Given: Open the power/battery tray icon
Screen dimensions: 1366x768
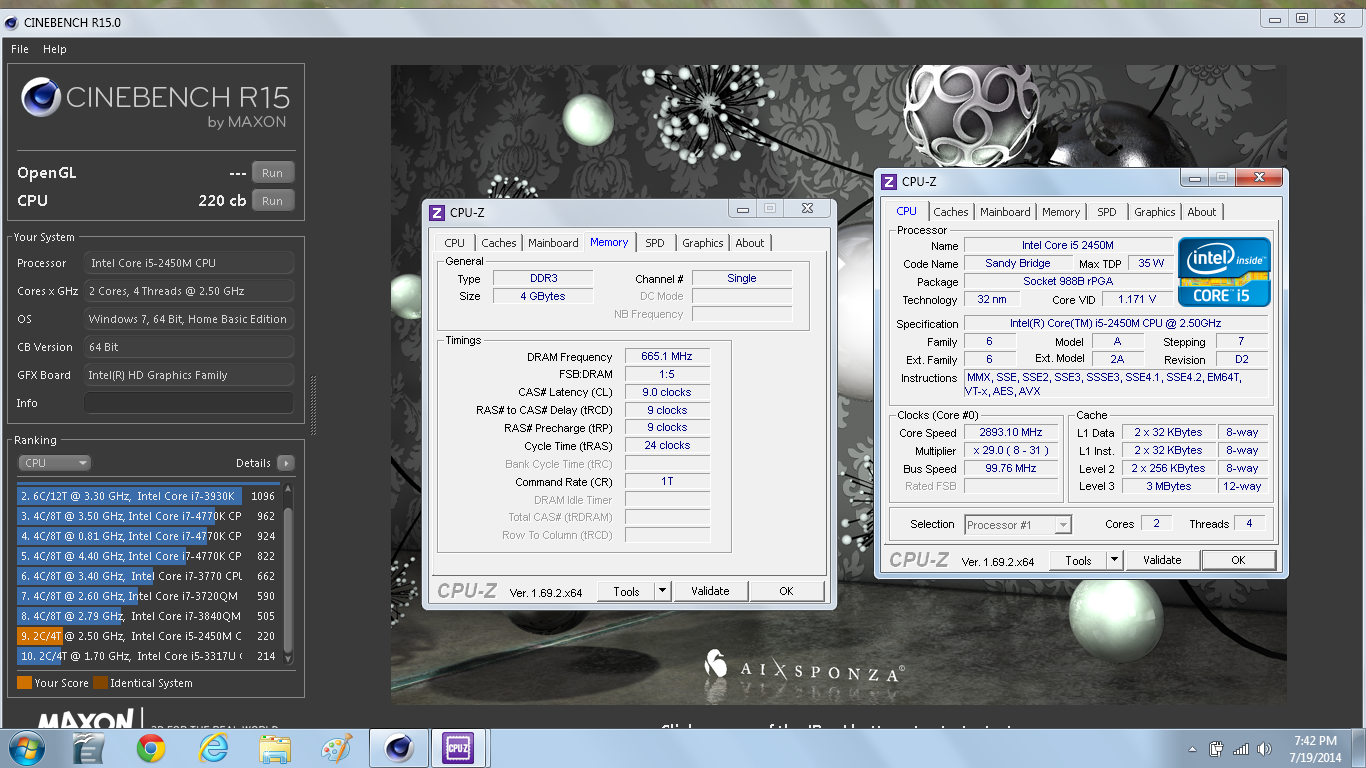Looking at the screenshot, I should coord(1217,749).
